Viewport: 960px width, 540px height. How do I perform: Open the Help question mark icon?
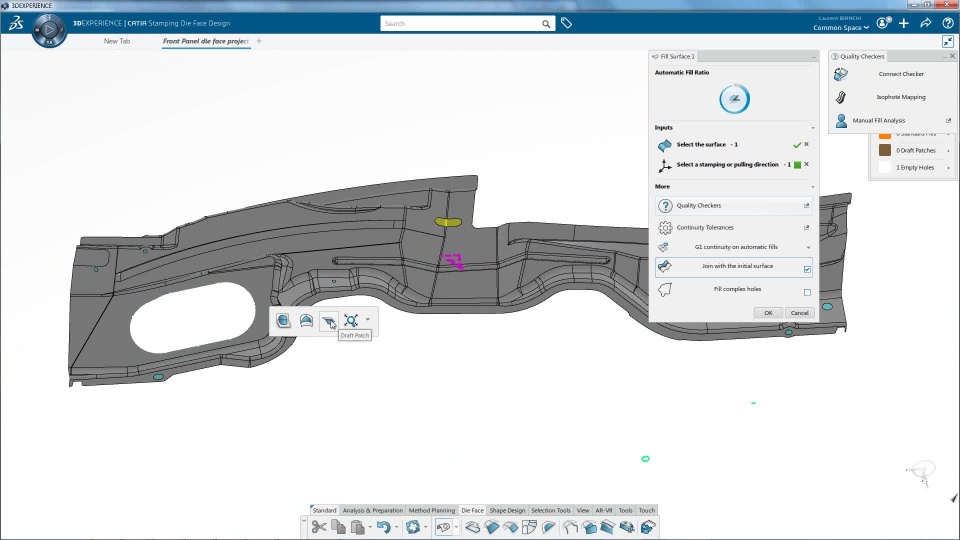948,23
